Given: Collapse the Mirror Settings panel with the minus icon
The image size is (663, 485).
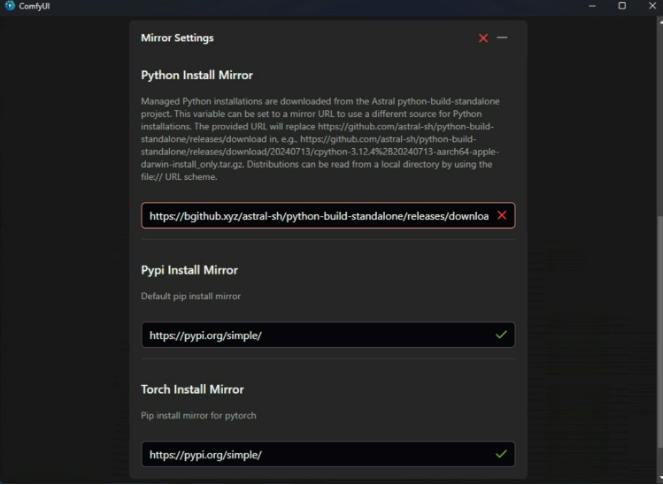Looking at the screenshot, I should point(502,38).
